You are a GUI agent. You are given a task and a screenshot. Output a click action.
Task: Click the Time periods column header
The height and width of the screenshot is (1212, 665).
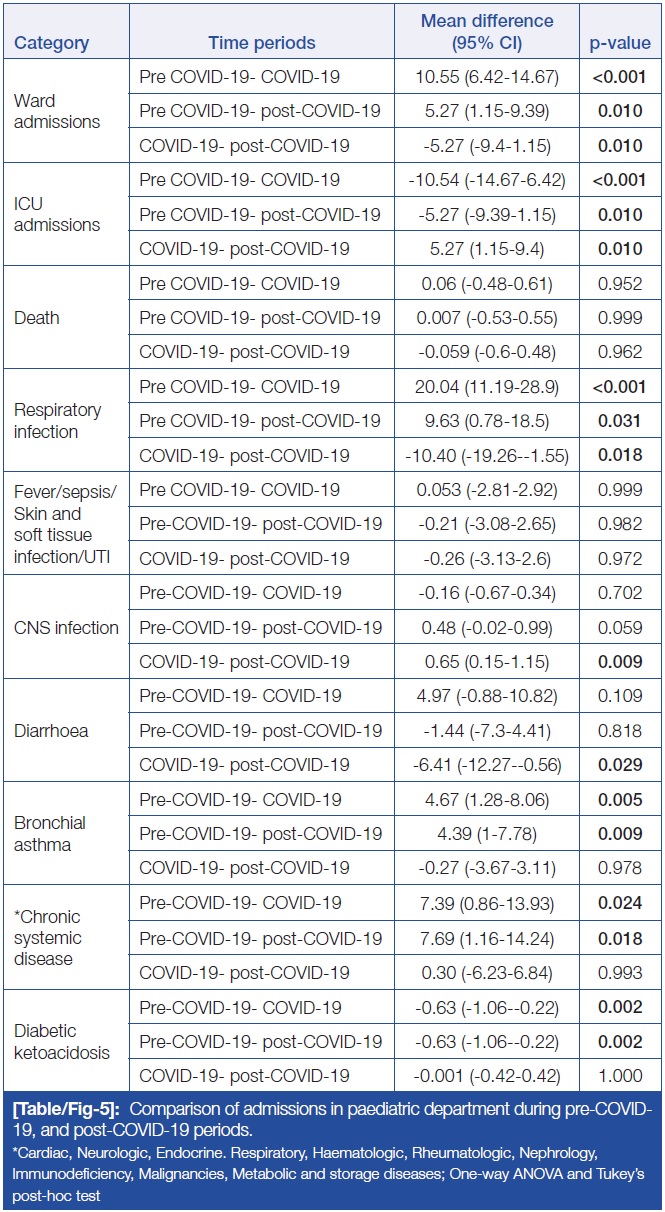(x=261, y=43)
